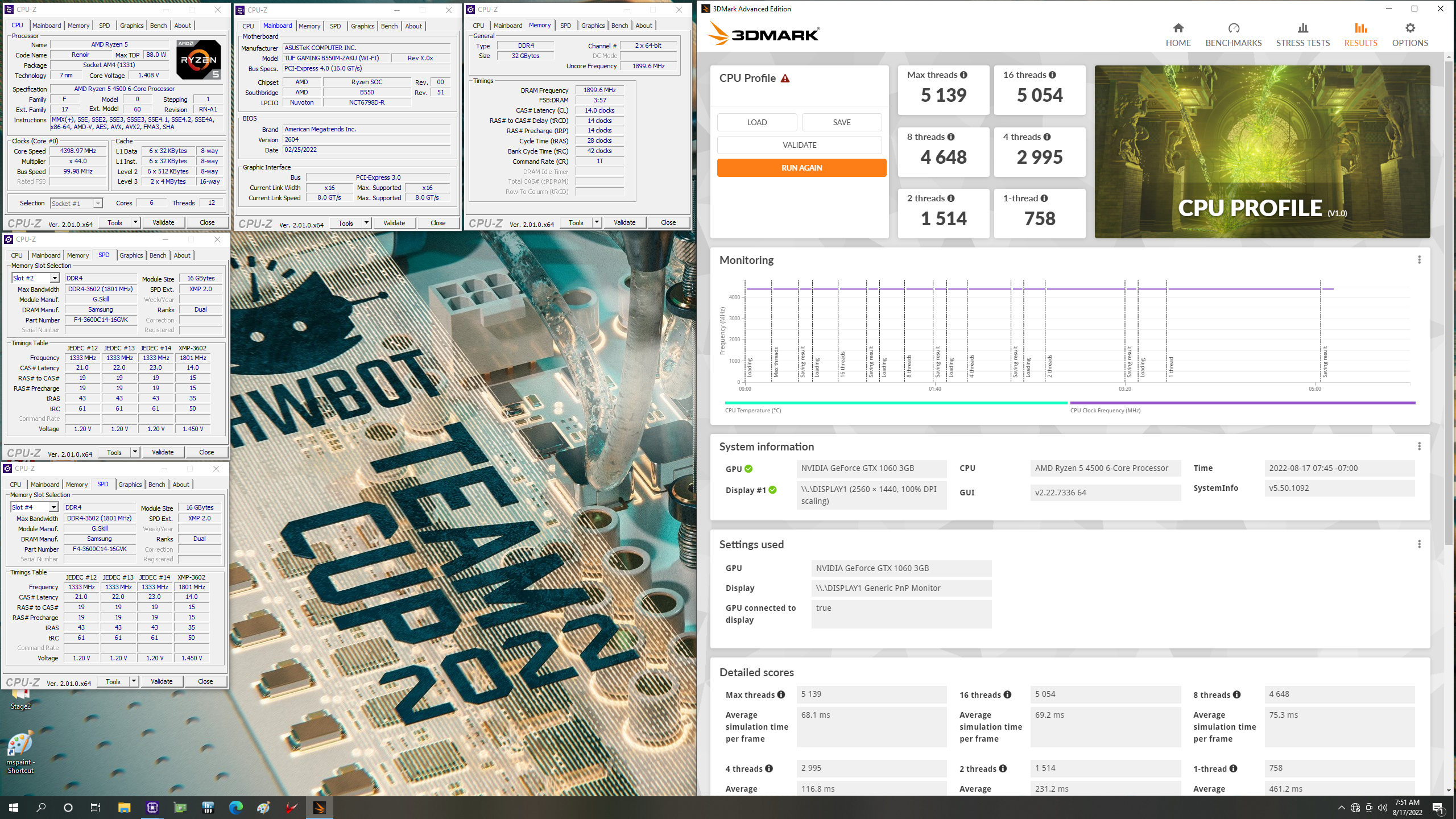
Task: Open CPU-Z from the taskbar
Action: click(152, 808)
